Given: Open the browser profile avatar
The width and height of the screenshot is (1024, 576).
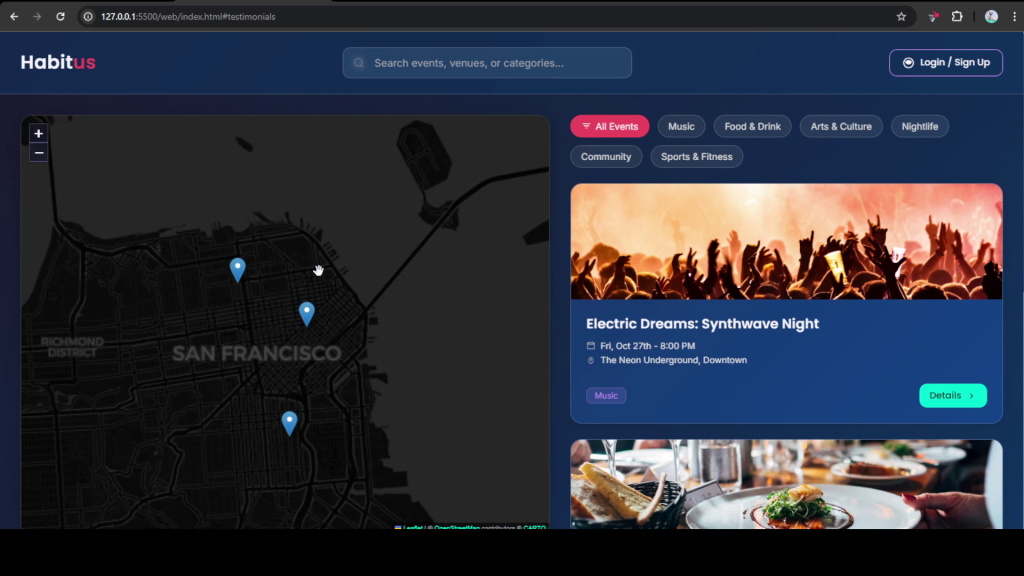Looking at the screenshot, I should pyautogui.click(x=991, y=17).
